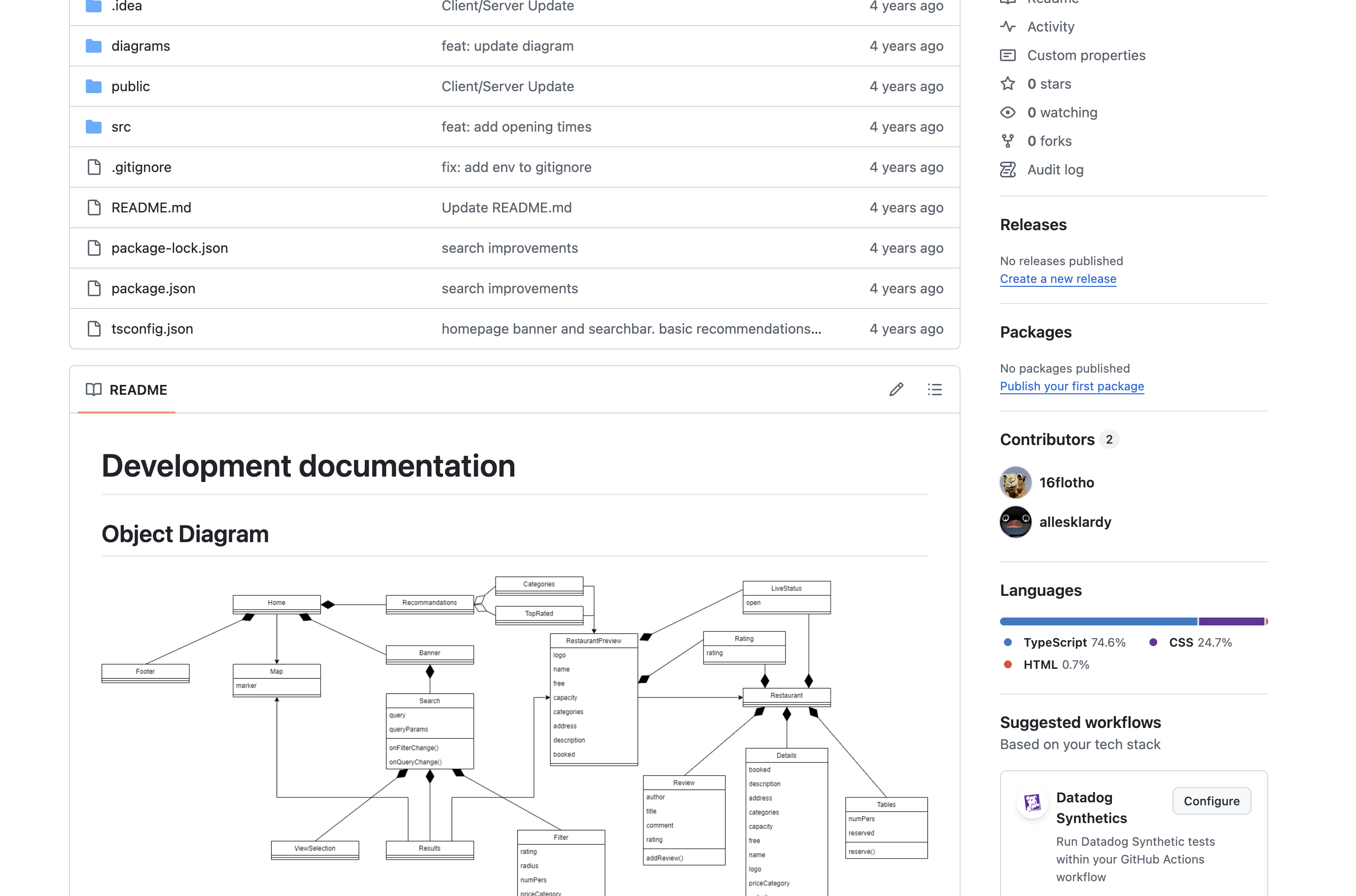Open the src folder
Viewport: 1356px width, 896px height.
(x=121, y=127)
